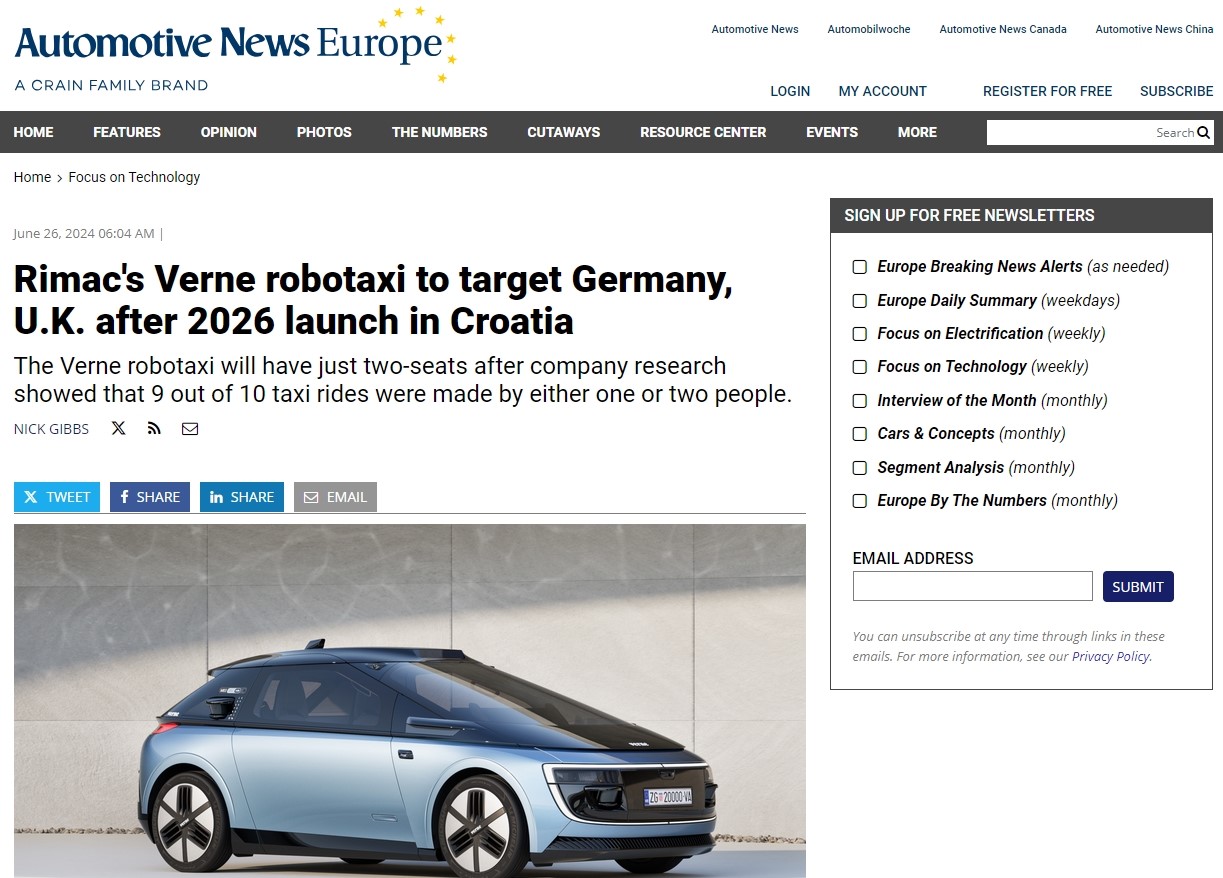Open the Privacy Policy link
This screenshot has height=878, width=1223.
point(1110,657)
